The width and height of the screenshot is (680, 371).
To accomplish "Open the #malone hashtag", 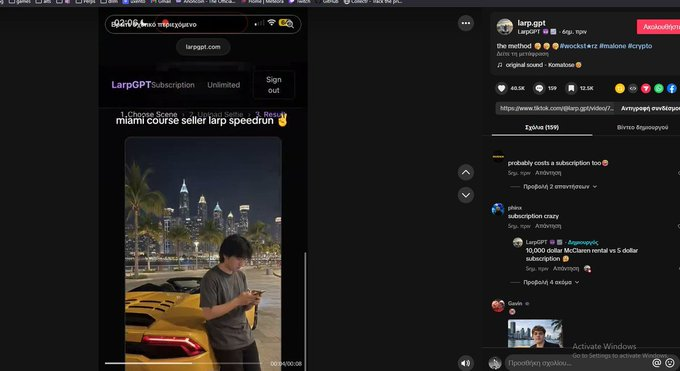I will [x=612, y=46].
